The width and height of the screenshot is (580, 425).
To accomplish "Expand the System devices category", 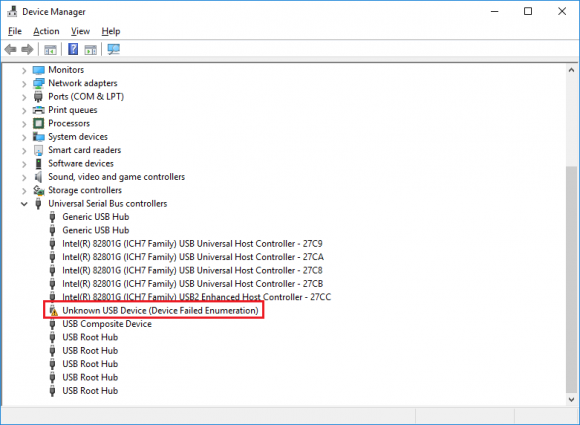I will (x=24, y=137).
